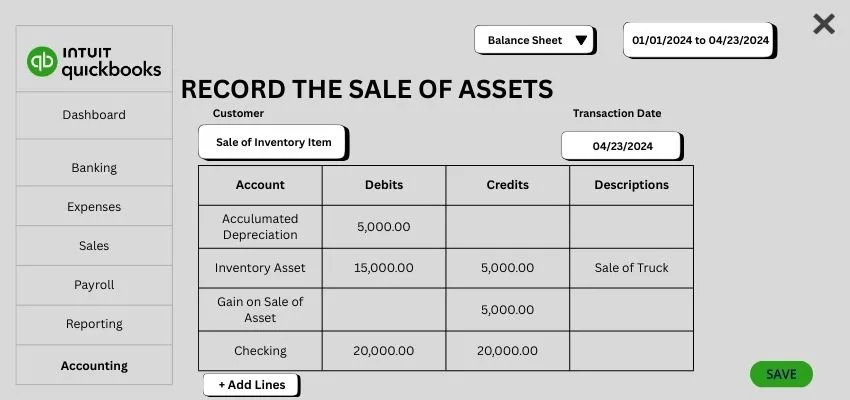This screenshot has width=850, height=400.
Task: Switch to the Reporting section
Action: pyautogui.click(x=94, y=324)
